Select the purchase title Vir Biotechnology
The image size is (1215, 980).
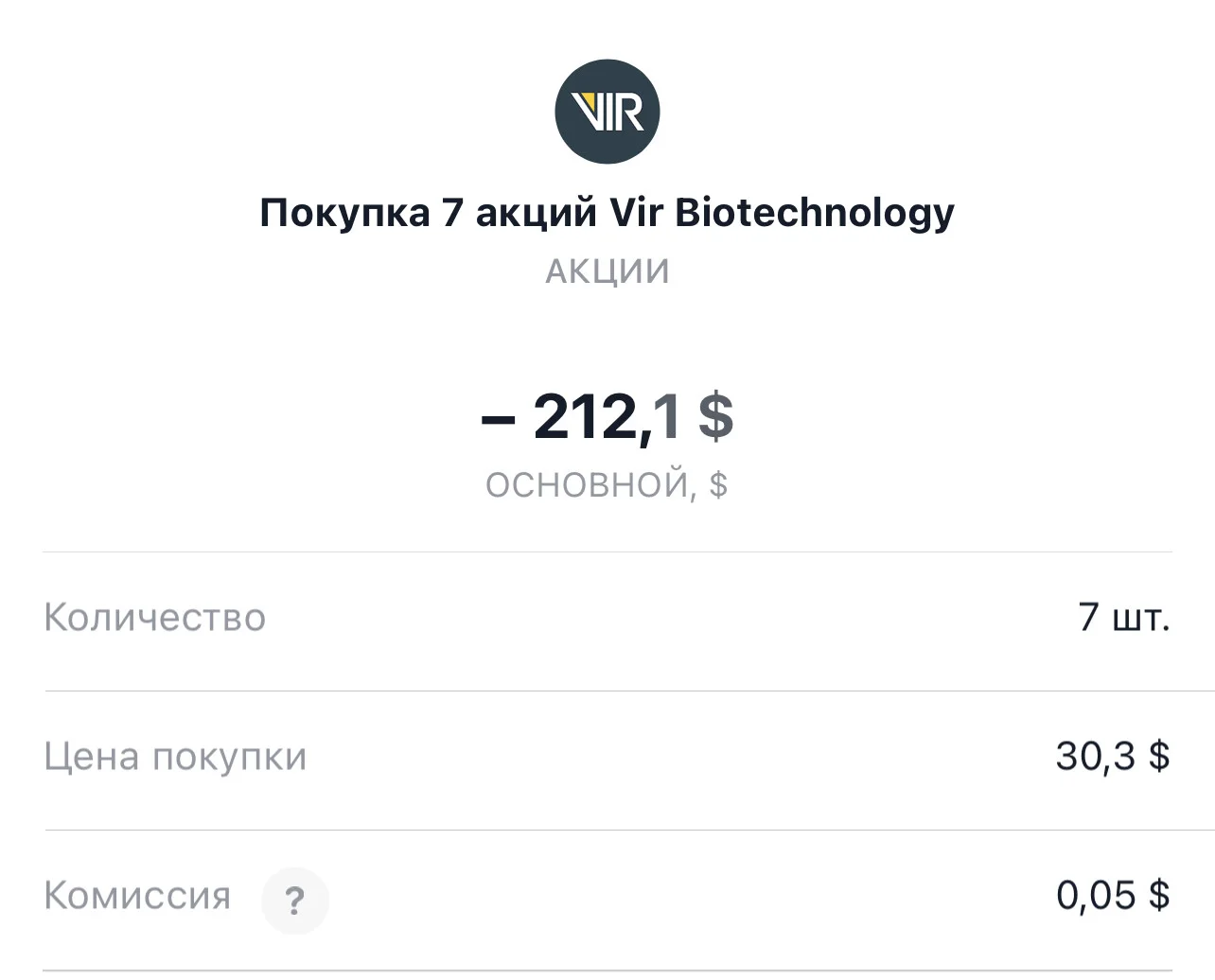(607, 214)
